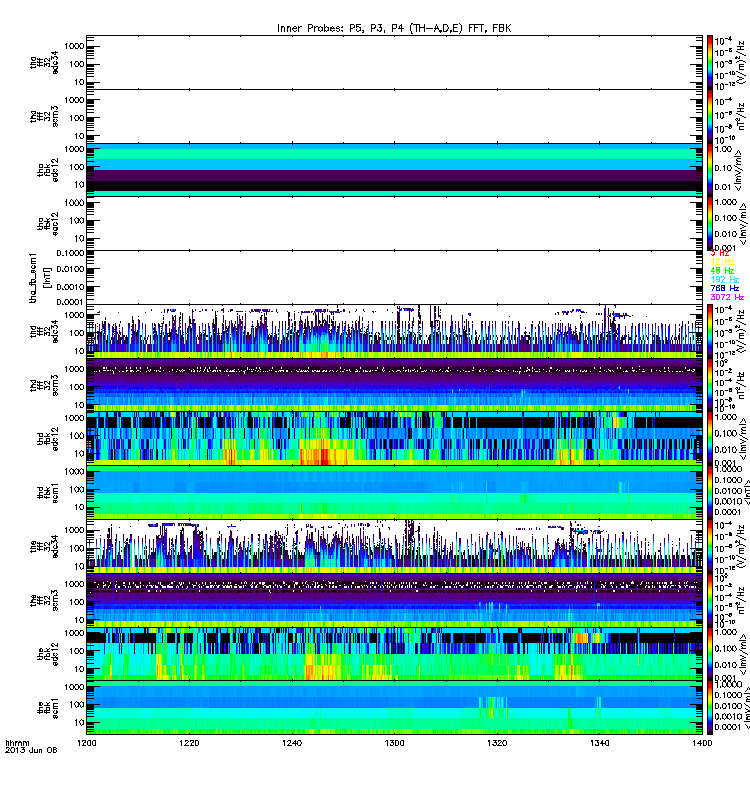Select the yellow "12 Hz" legend entry
Screen dimensions: 750x800
click(x=722, y=262)
